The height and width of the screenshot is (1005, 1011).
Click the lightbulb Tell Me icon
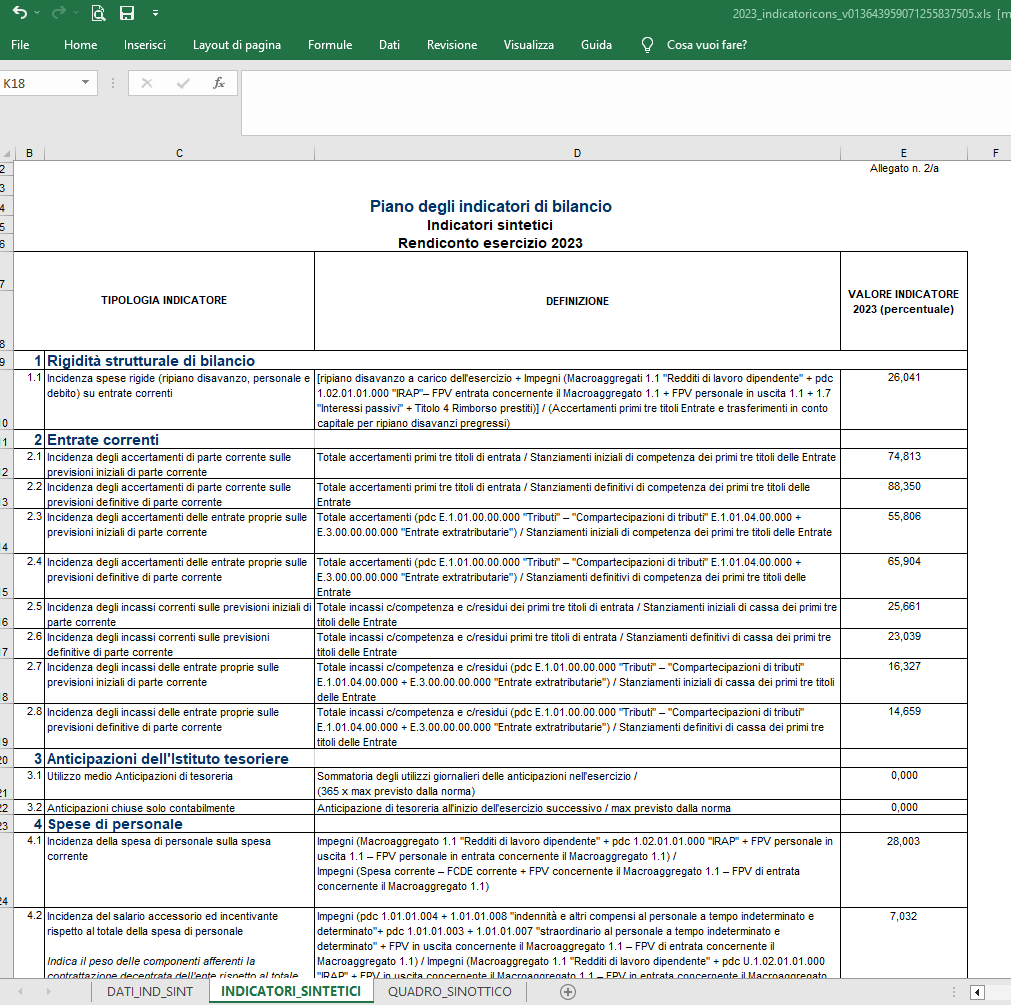tap(647, 44)
